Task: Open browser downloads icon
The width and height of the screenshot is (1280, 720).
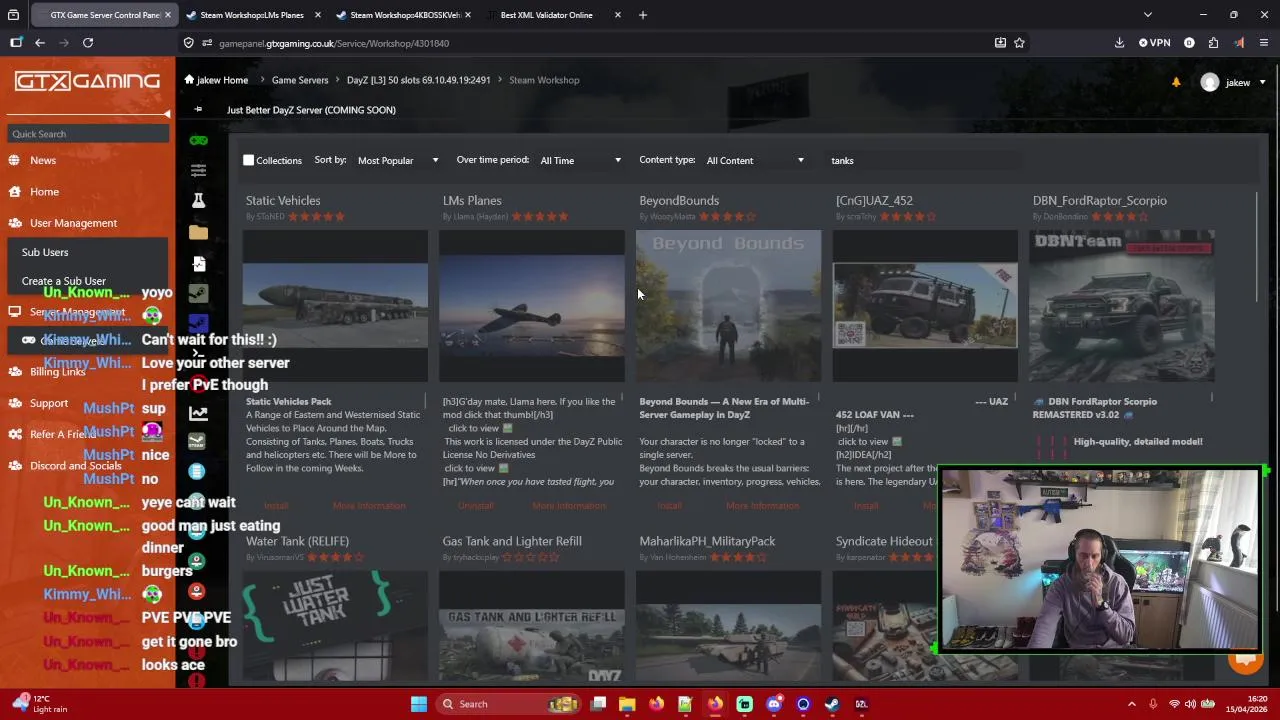Action: [1119, 43]
